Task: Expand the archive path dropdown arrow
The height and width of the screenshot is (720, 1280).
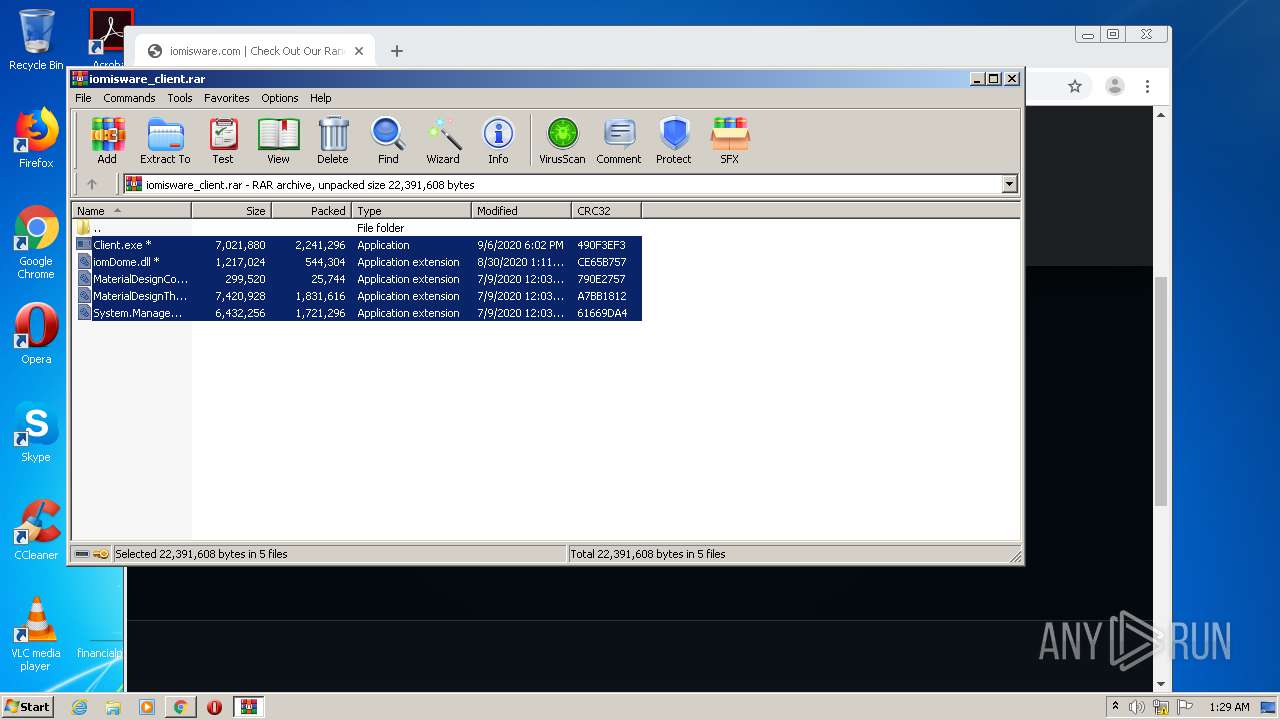Action: [x=1009, y=184]
